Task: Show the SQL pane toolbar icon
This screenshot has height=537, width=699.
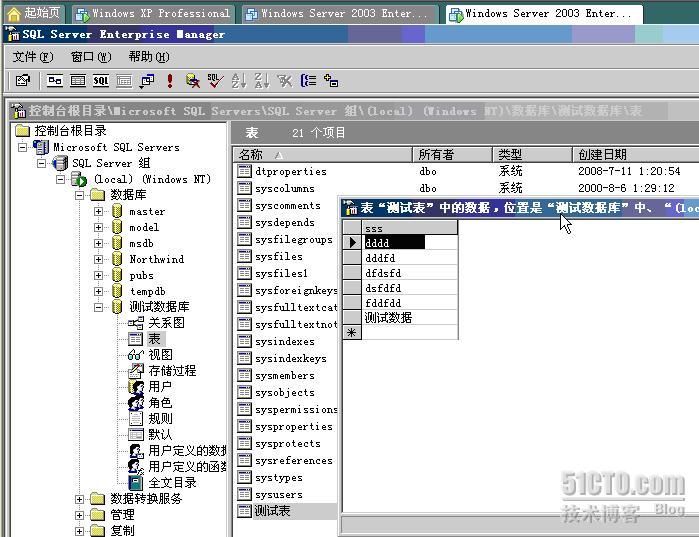Action: point(101,81)
